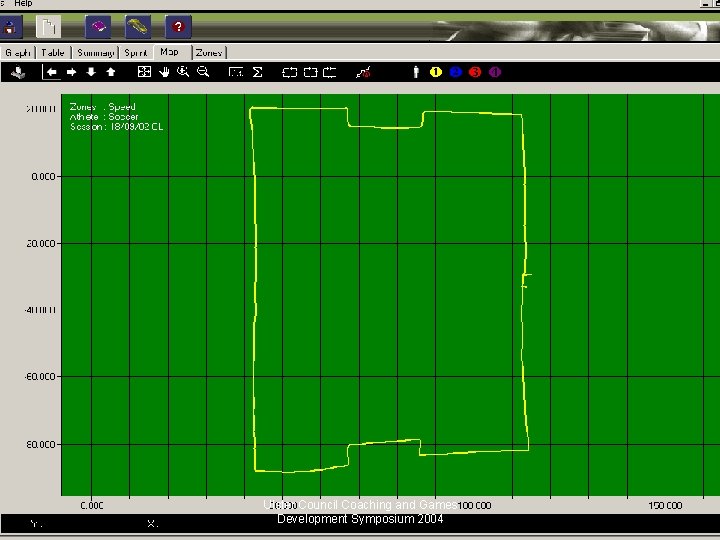
Task: Select the hand pan tool
Action: (164, 72)
